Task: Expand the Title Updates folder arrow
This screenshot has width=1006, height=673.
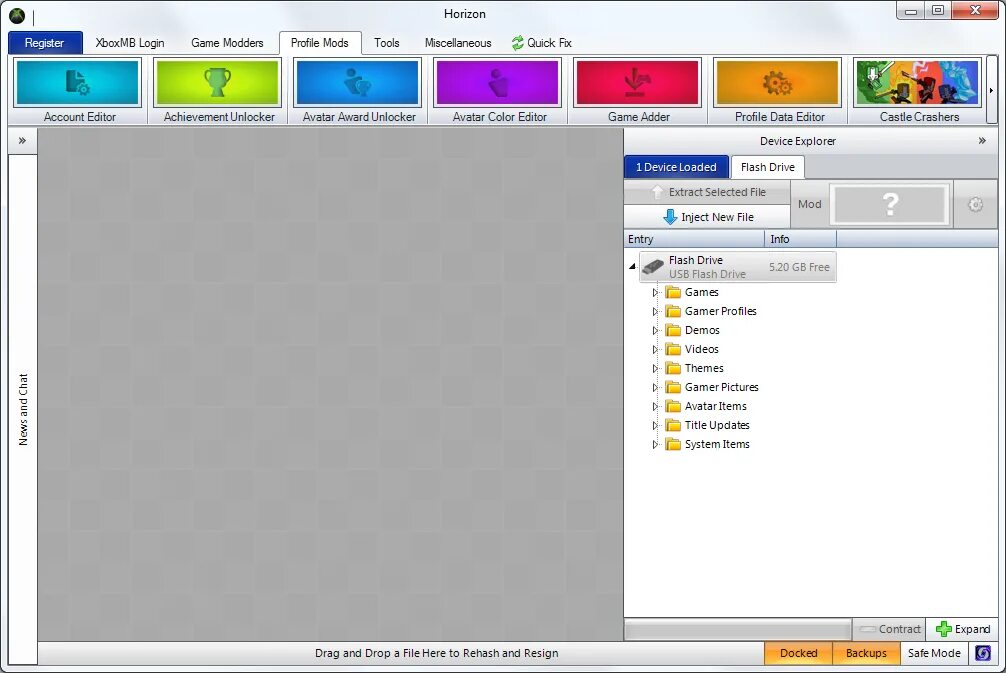Action: point(655,425)
